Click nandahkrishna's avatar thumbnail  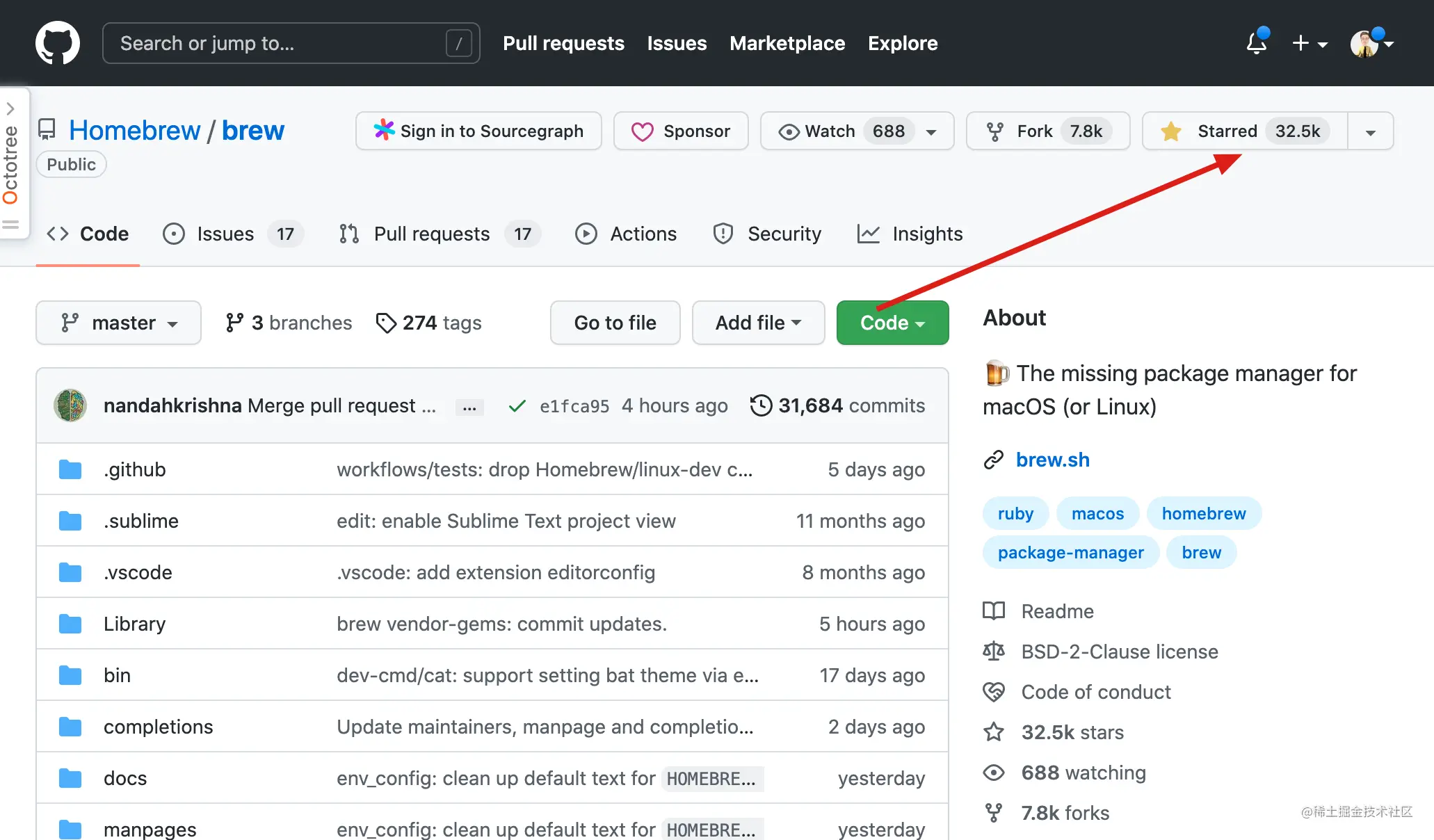point(70,405)
